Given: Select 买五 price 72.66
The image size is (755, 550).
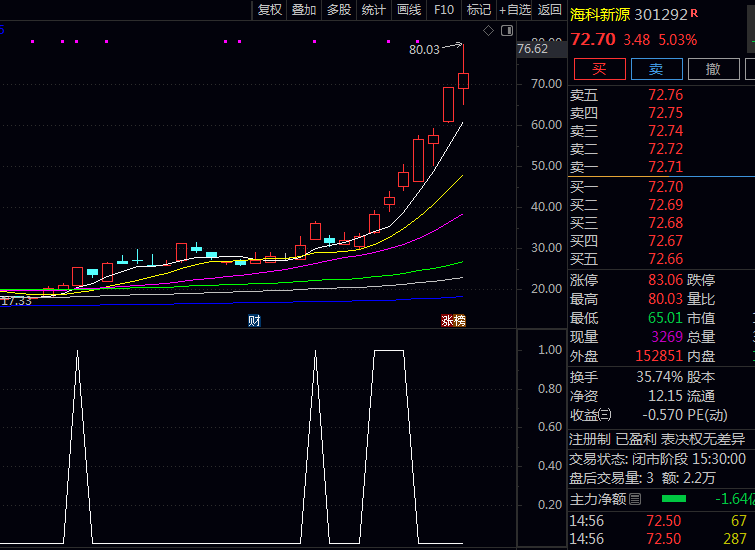Looking at the screenshot, I should 665,259.
